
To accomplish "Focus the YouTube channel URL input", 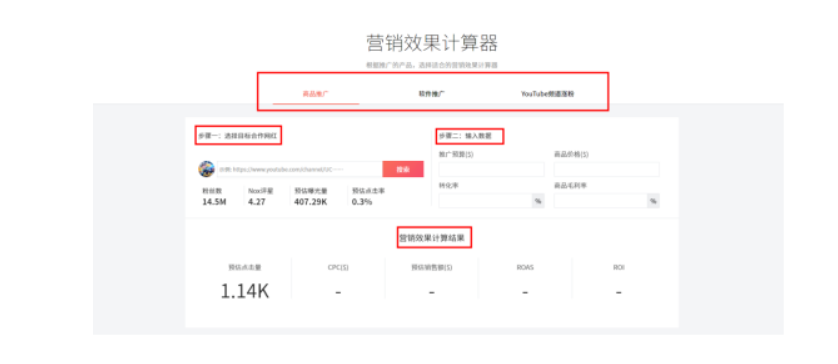I will [299, 169].
